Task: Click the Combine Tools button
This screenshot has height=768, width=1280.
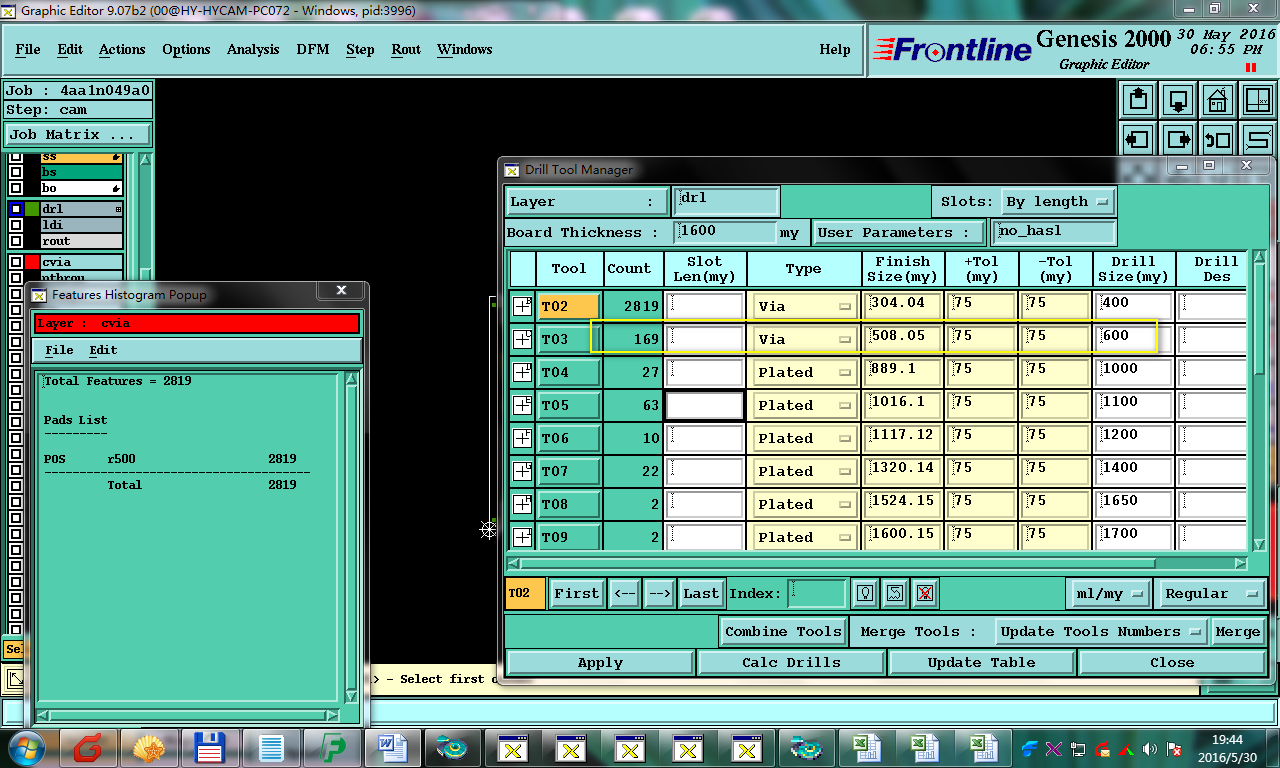Action: [x=784, y=631]
